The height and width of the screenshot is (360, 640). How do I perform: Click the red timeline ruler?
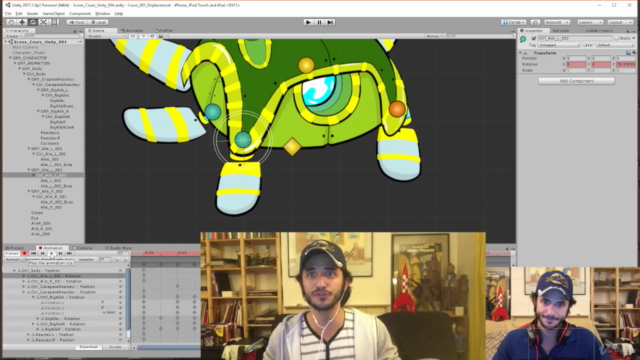click(166, 253)
